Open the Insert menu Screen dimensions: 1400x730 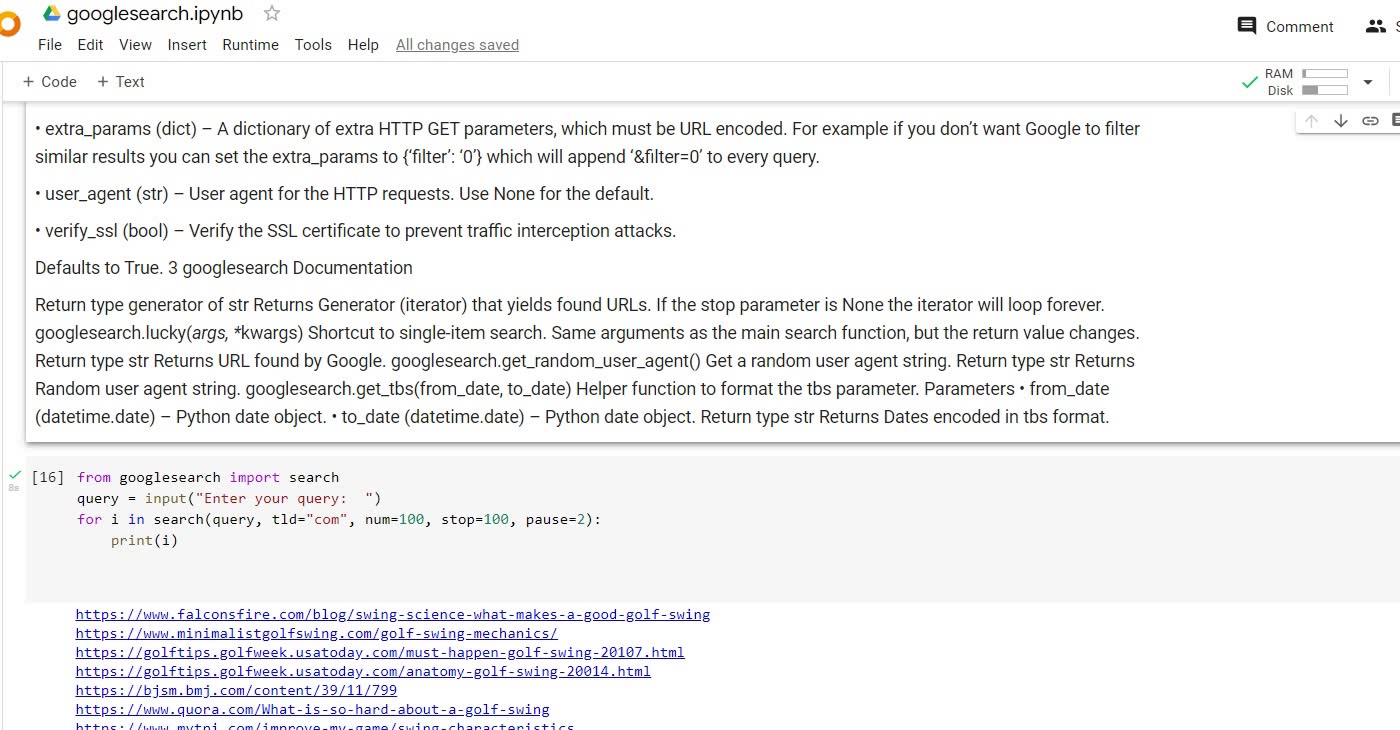(187, 45)
